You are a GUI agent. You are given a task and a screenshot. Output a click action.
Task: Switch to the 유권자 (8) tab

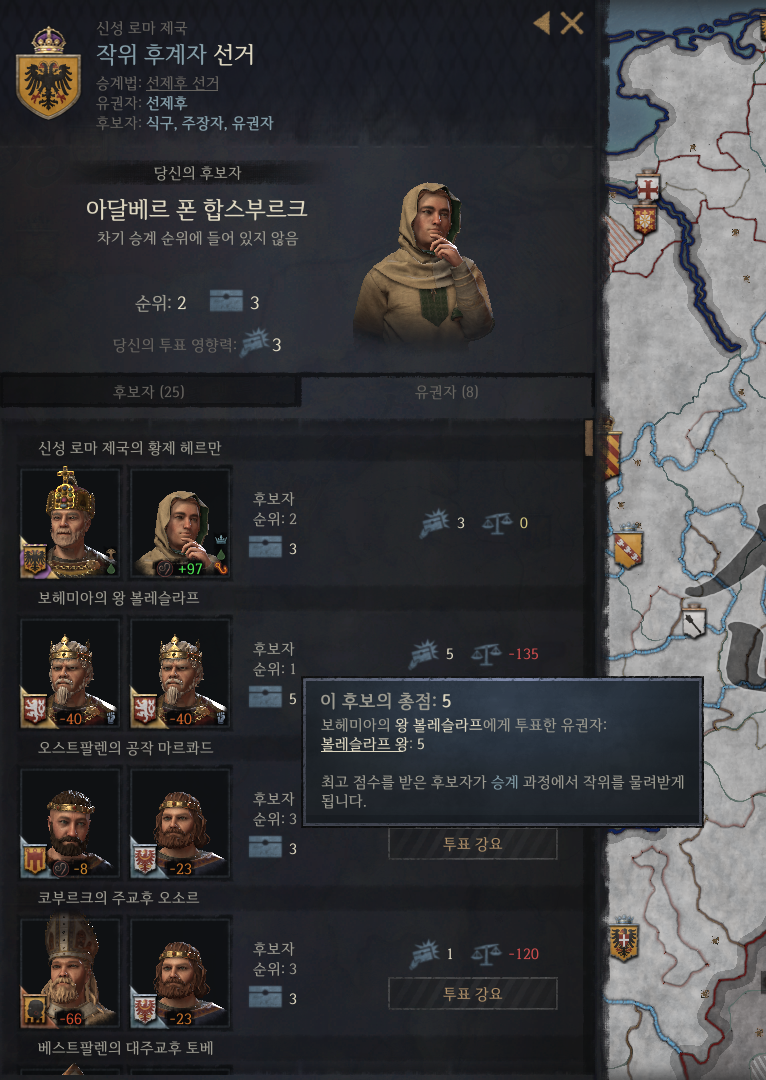(446, 391)
